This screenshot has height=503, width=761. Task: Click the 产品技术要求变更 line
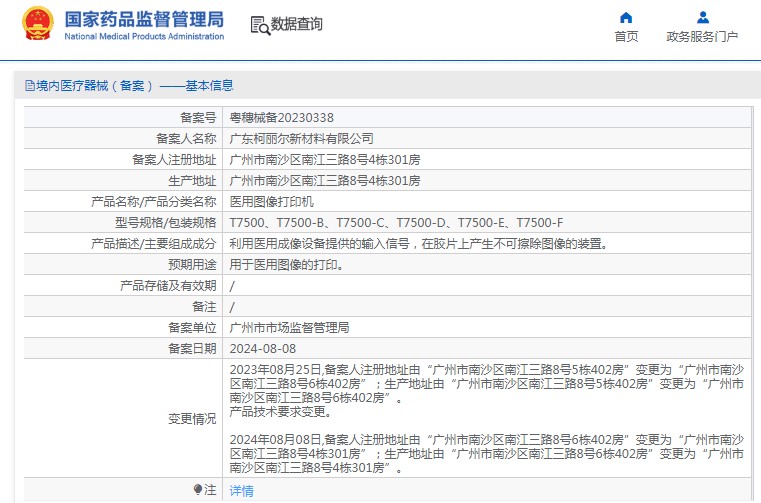tap(281, 412)
